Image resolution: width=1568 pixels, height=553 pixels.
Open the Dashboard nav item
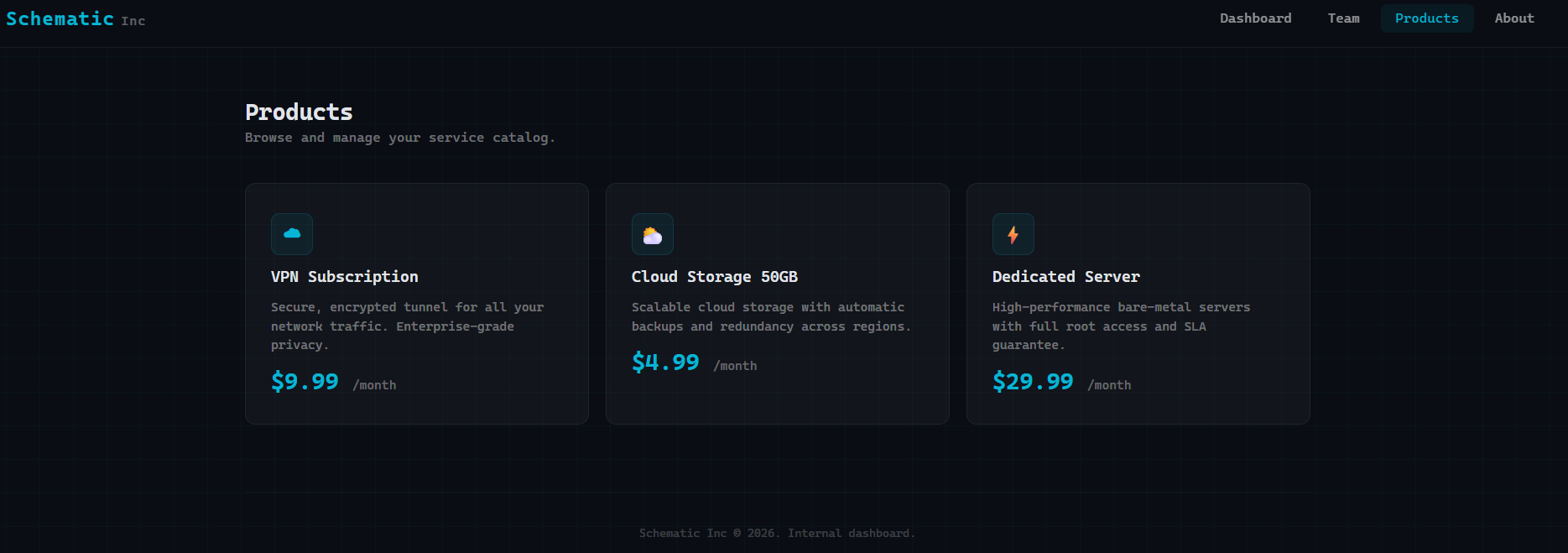point(1255,18)
